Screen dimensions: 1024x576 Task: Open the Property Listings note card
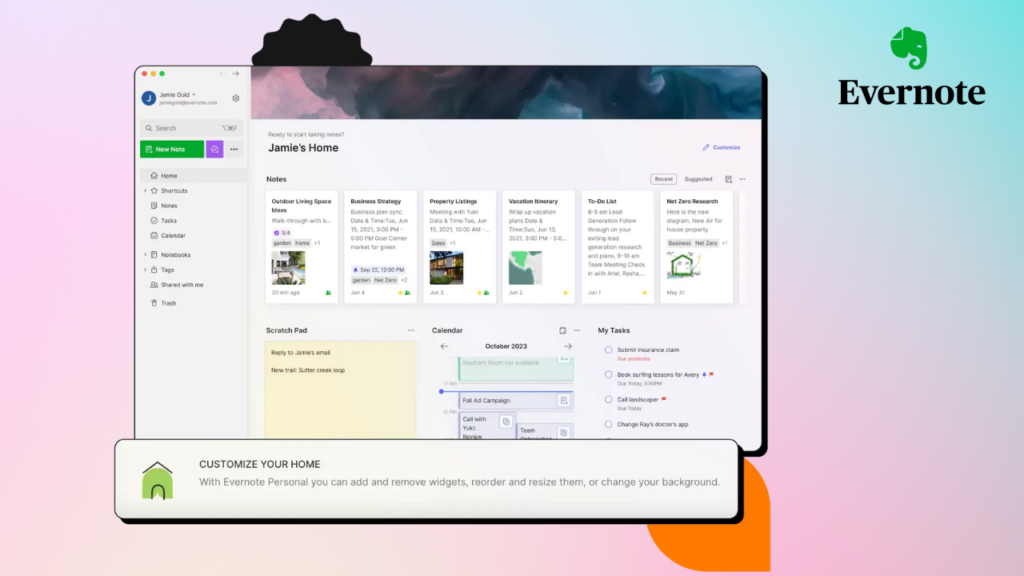coord(460,248)
